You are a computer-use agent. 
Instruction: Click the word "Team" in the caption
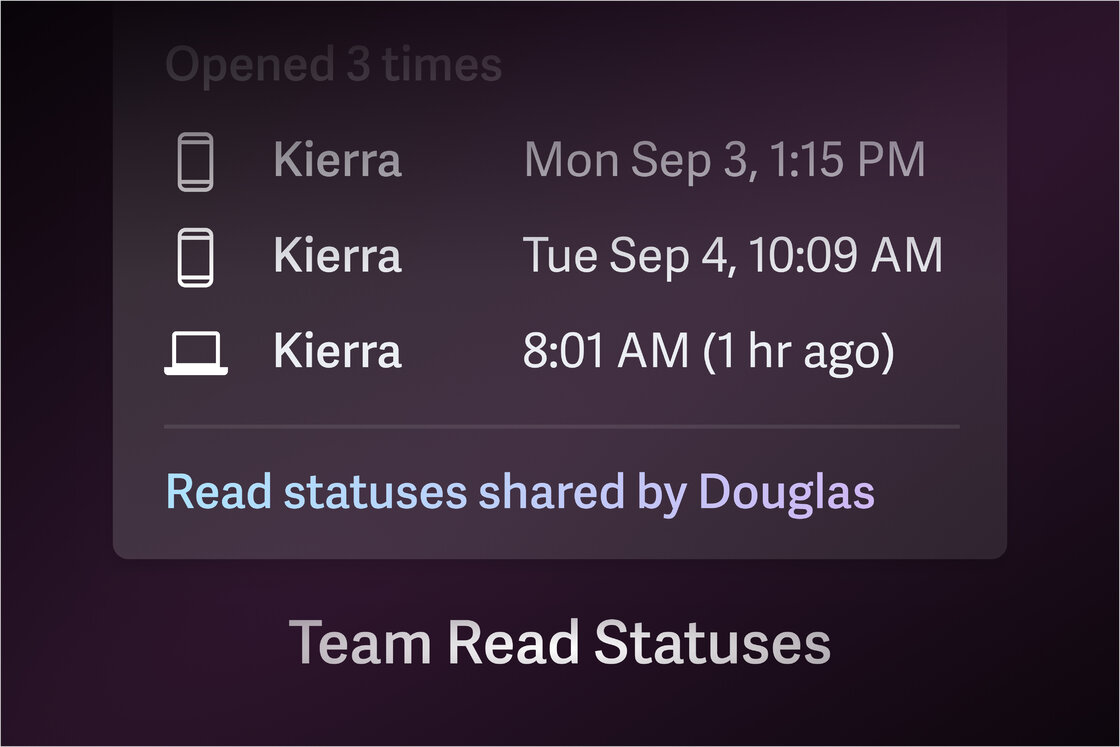point(360,643)
